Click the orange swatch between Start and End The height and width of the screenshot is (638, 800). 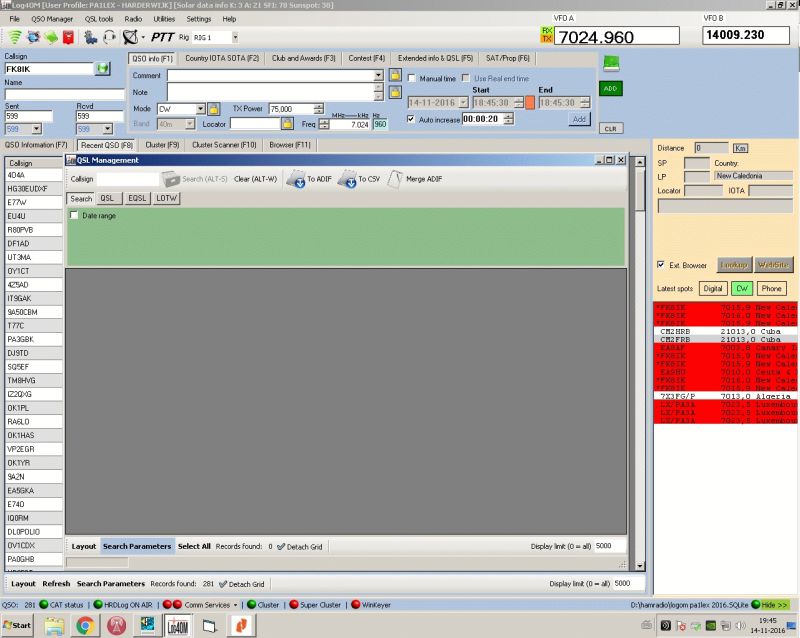(530, 103)
